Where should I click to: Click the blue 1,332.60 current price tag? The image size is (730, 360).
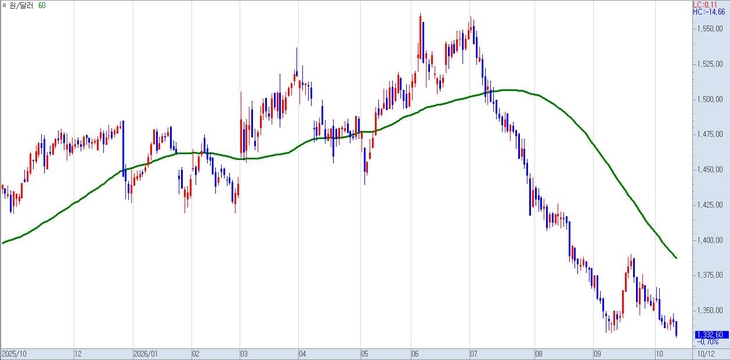(711, 334)
